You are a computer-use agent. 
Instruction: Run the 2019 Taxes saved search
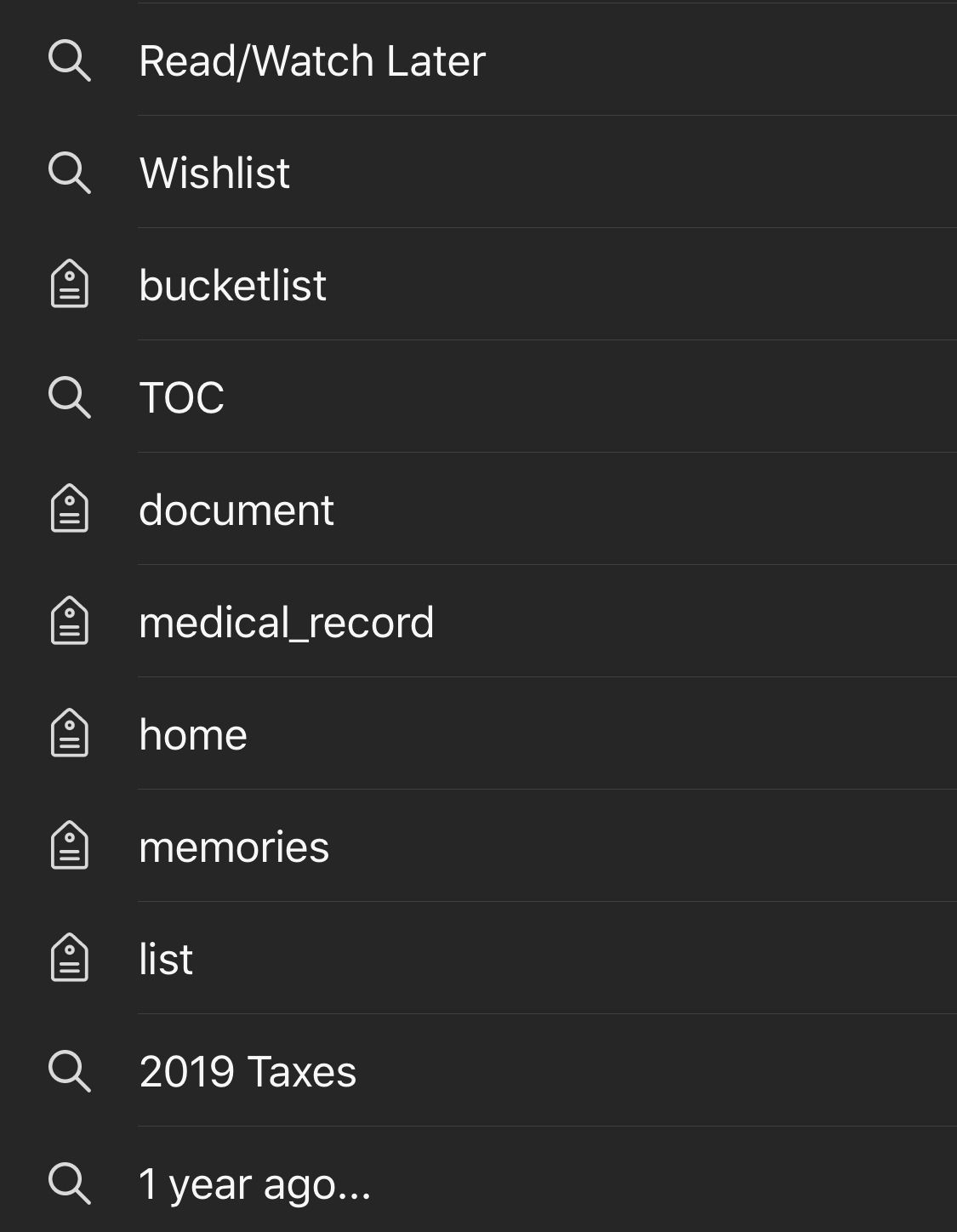(x=248, y=1071)
